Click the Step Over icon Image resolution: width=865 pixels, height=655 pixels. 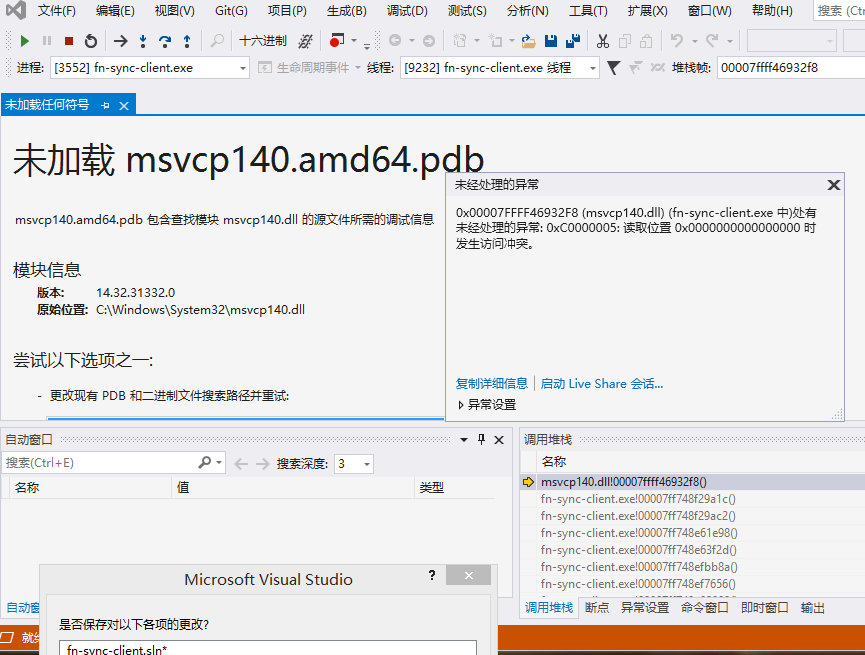pos(164,41)
